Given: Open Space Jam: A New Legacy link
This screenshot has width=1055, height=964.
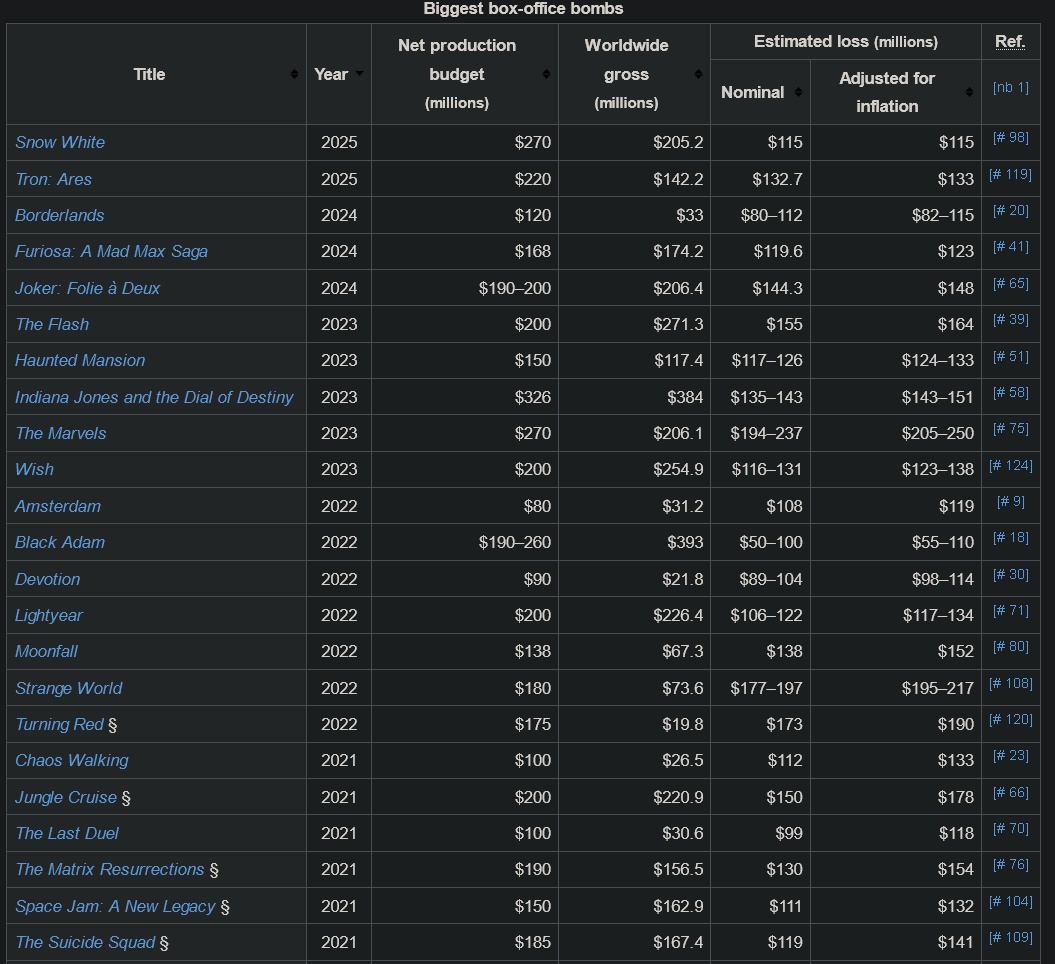Looking at the screenshot, I should (115, 906).
